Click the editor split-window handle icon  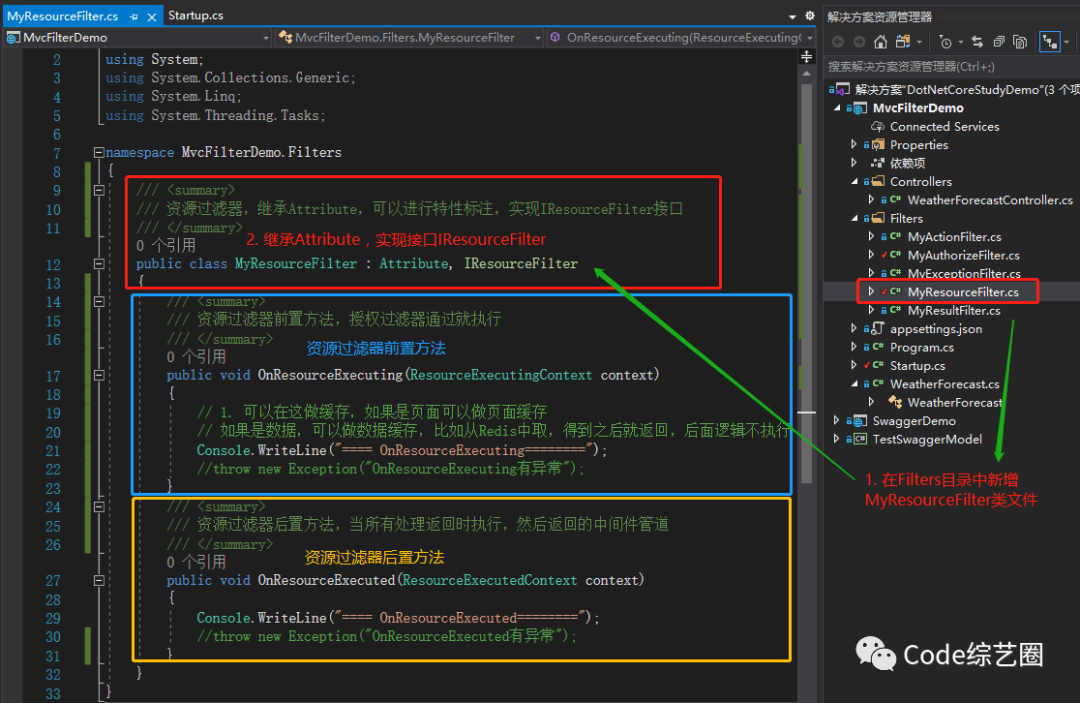[807, 56]
